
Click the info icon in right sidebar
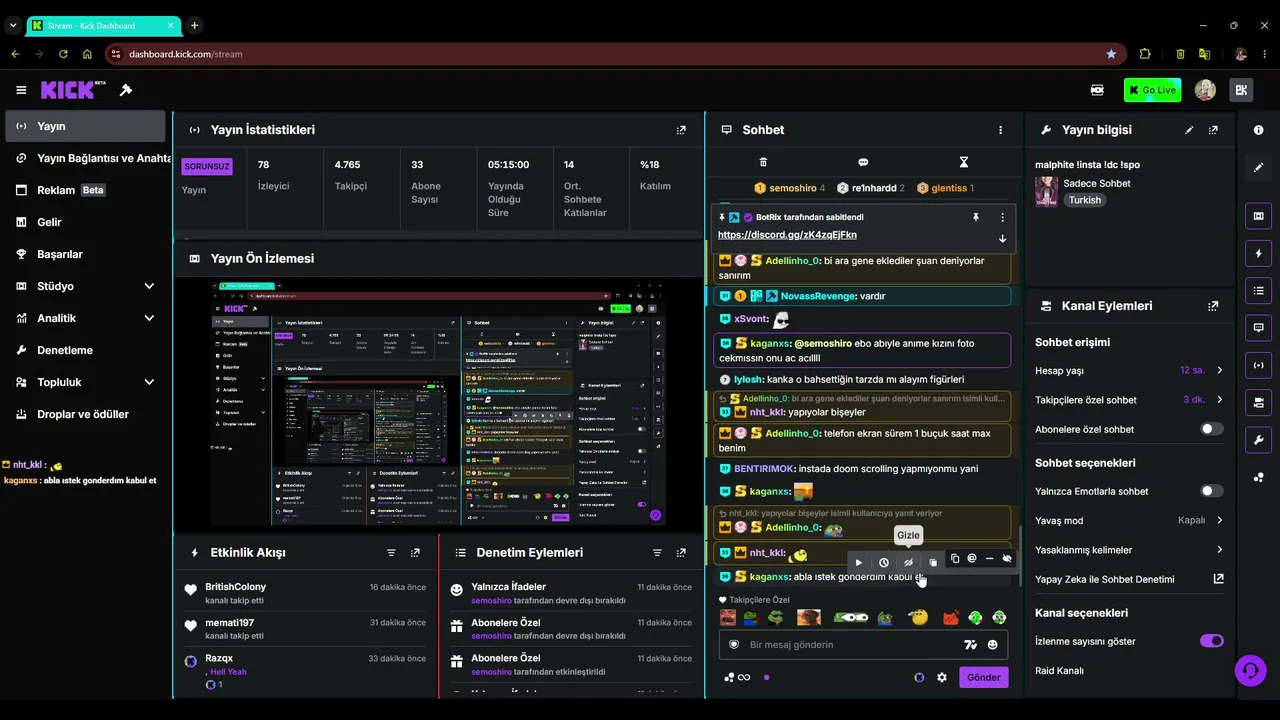click(x=1258, y=130)
